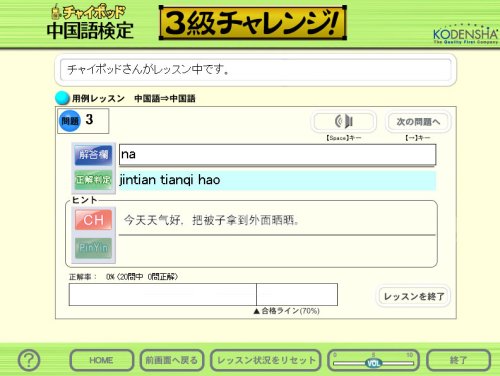Click the チャイポッド 中国語検定 logo
This screenshot has width=500, height=376.
click(x=90, y=23)
